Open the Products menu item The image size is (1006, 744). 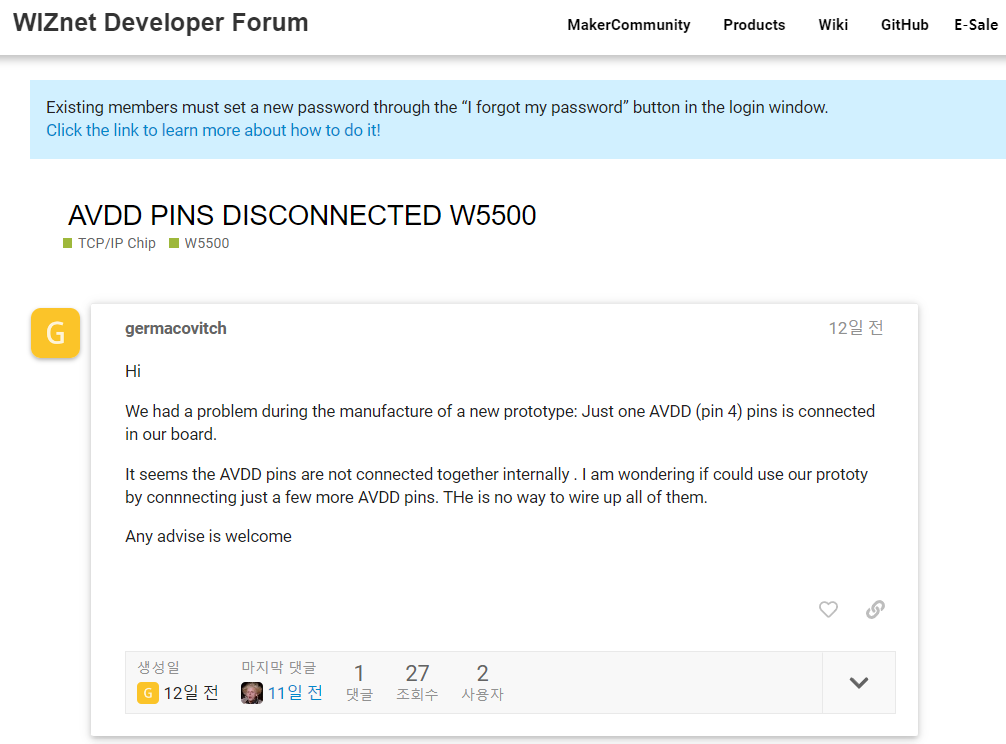click(x=754, y=25)
